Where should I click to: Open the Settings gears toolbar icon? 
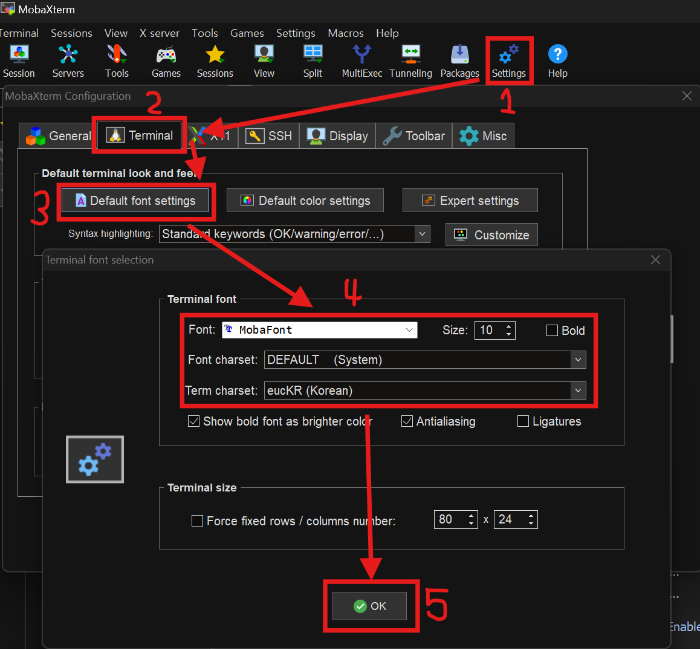tap(509, 61)
